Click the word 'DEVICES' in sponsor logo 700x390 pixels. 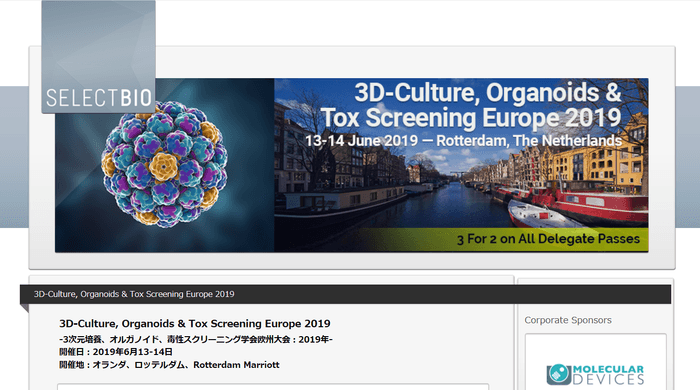[608, 380]
